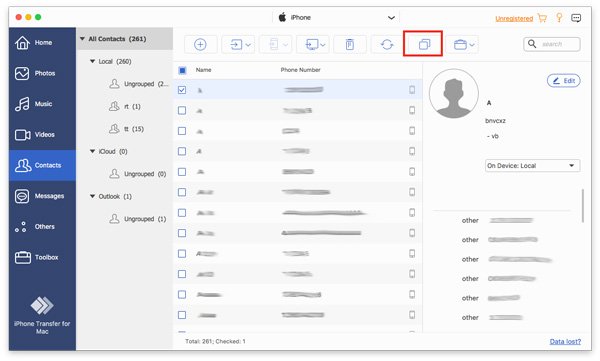Viewport: 600px width, 361px height.
Task: Click the Data lost? link
Action: 565,341
